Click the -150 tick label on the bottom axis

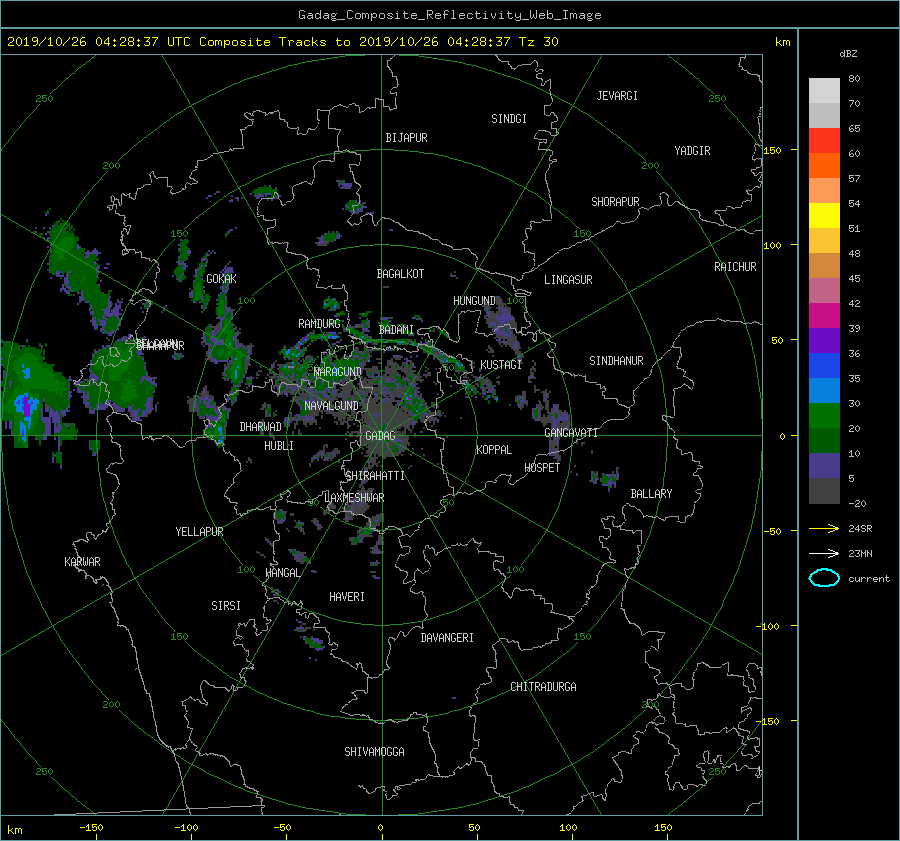91,828
